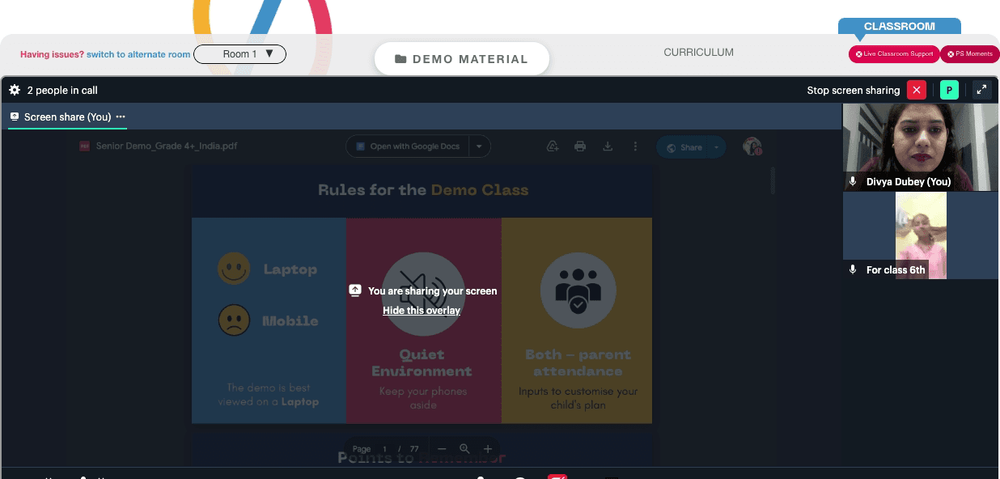The image size is (1000, 479).
Task: Click the screen share icon beside overlay message
Action: (355, 291)
